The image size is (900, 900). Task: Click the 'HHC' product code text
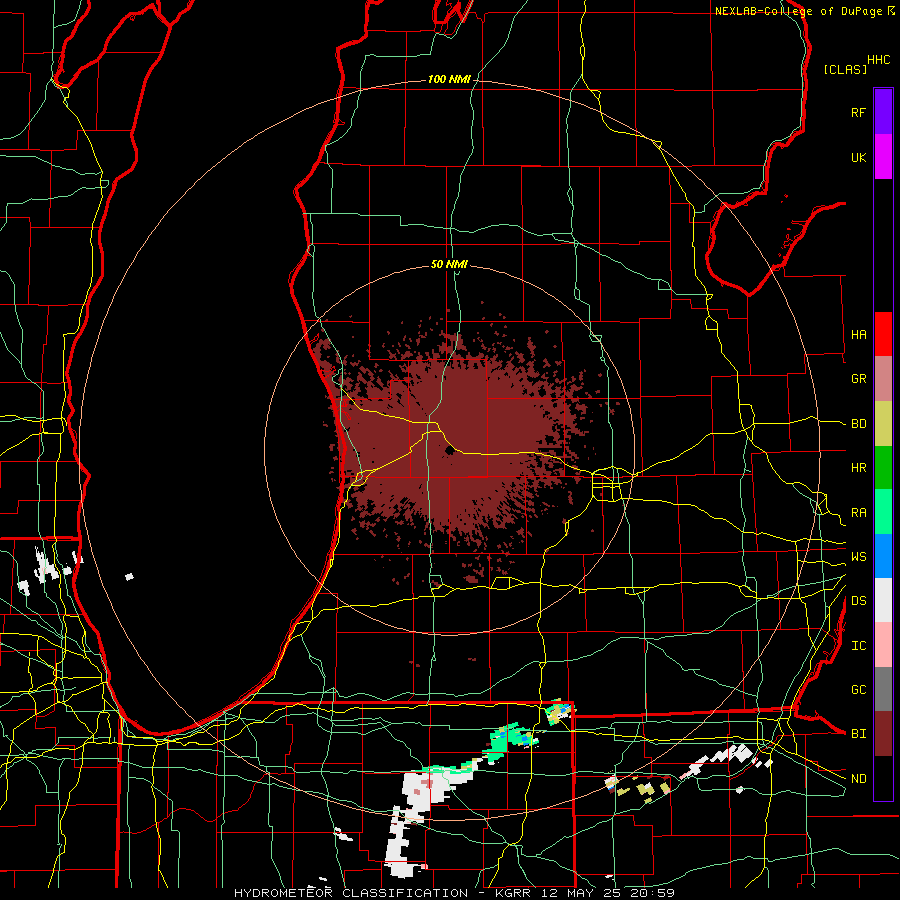click(879, 60)
